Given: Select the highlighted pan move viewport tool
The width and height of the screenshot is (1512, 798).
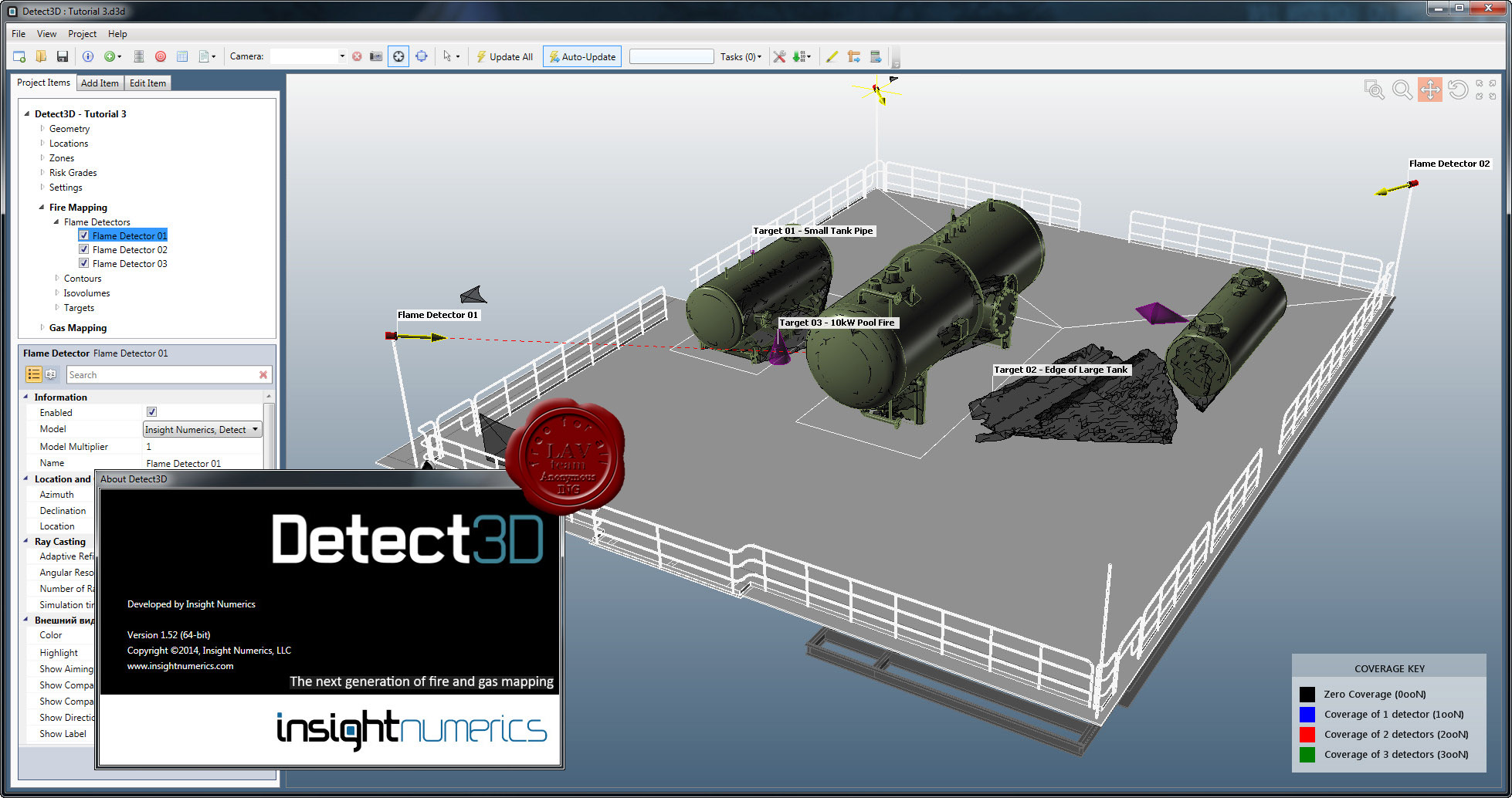Looking at the screenshot, I should [1430, 90].
